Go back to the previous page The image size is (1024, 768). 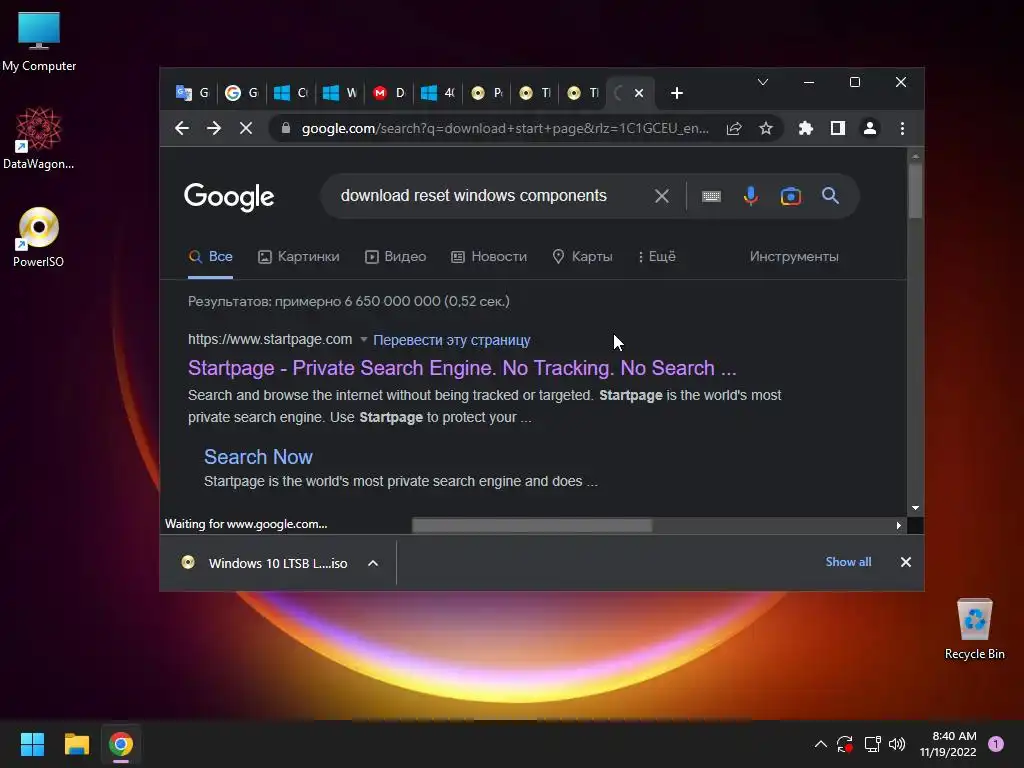point(182,128)
